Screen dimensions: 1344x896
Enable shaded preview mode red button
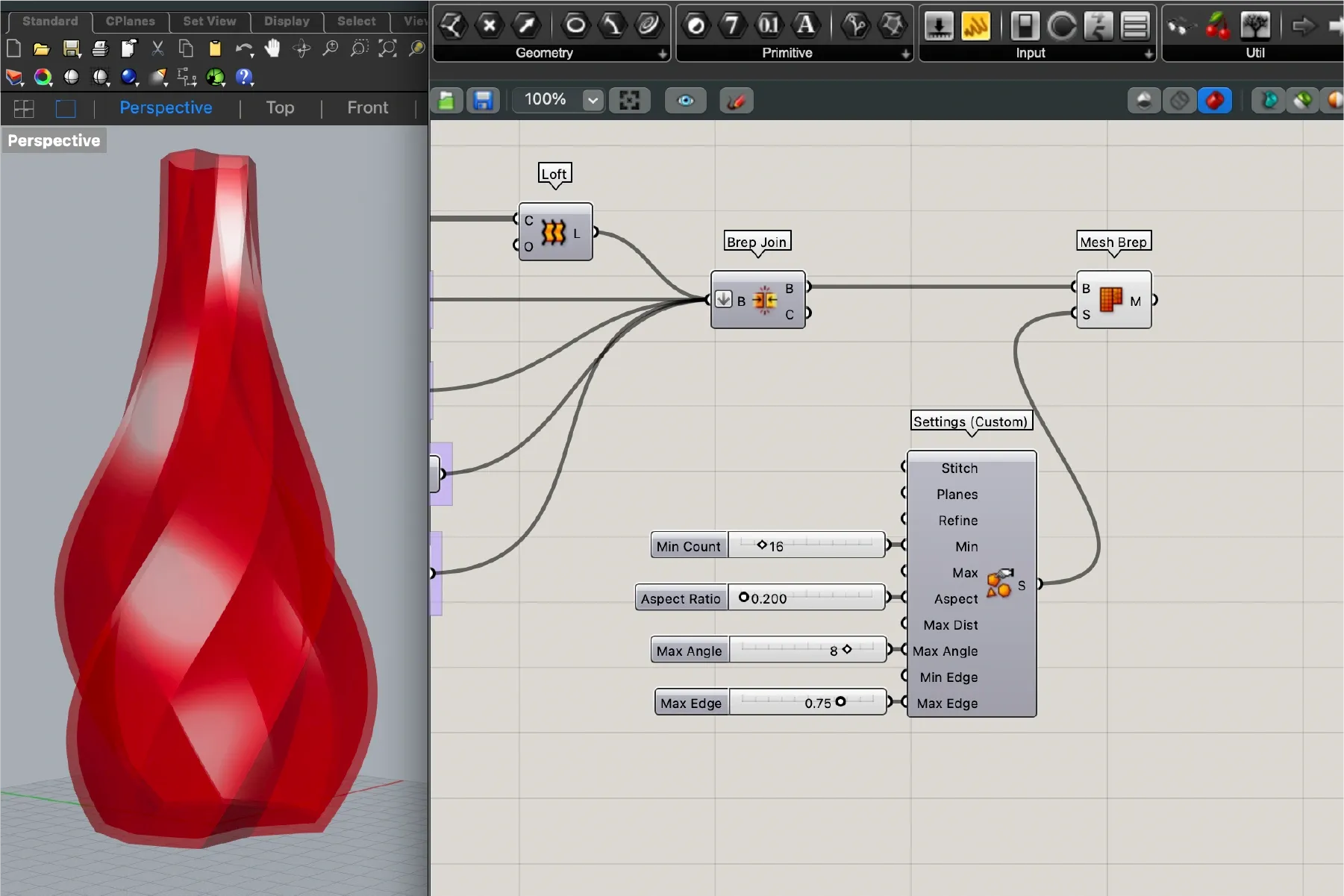pos(1214,100)
